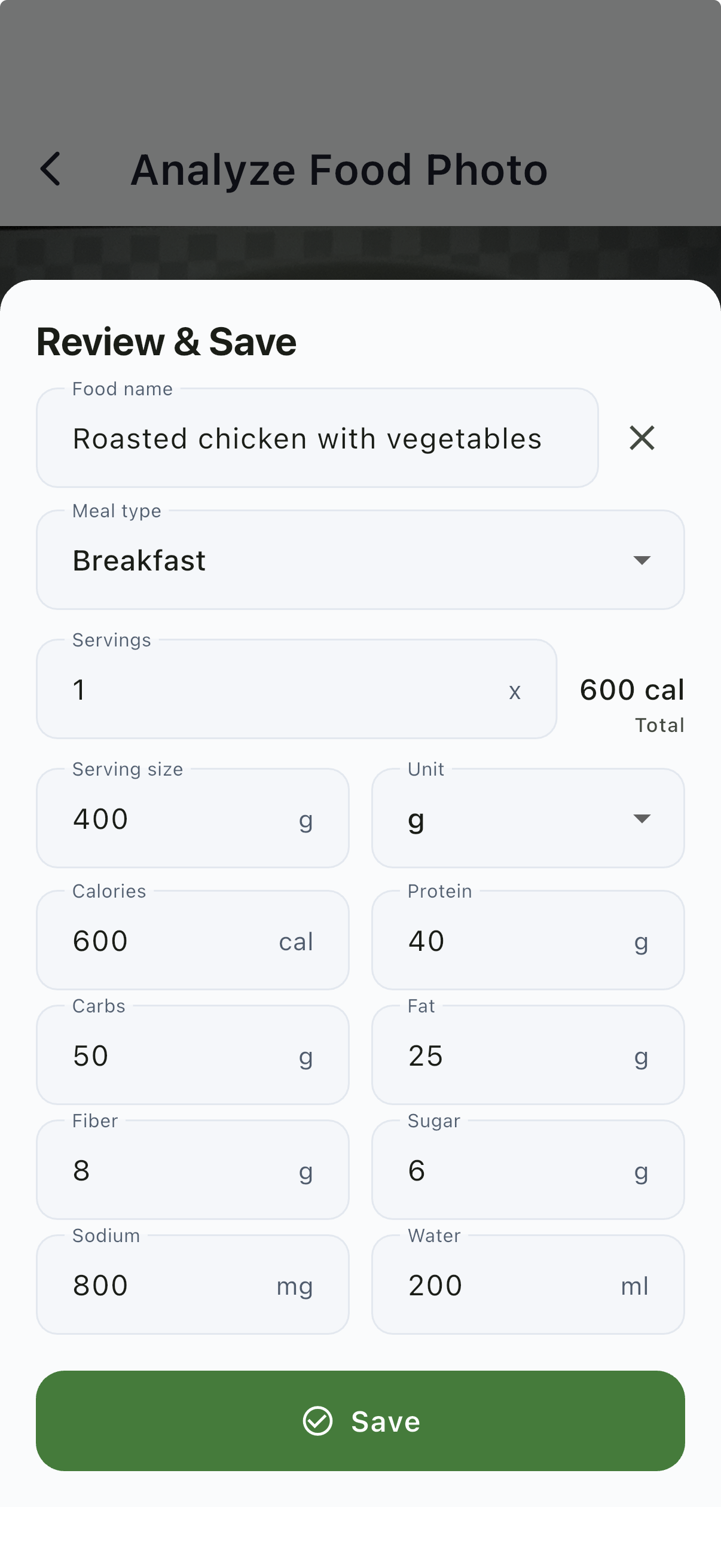Edit the Food name text field

point(316,438)
